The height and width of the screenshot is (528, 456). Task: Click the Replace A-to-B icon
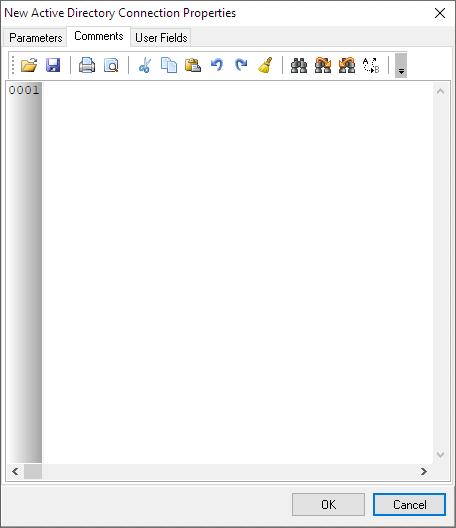click(371, 65)
